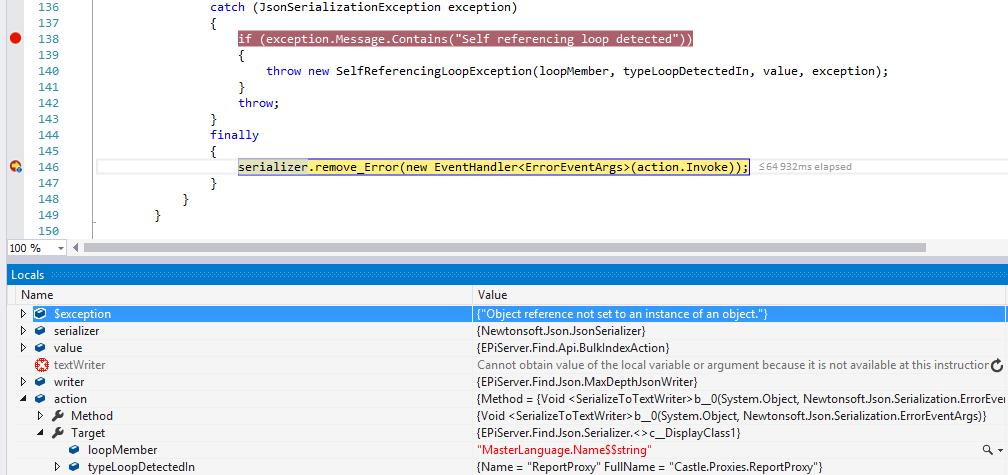This screenshot has height=475, width=1008.
Task: Click the wrench icon beside Method property
Action: click(58, 416)
